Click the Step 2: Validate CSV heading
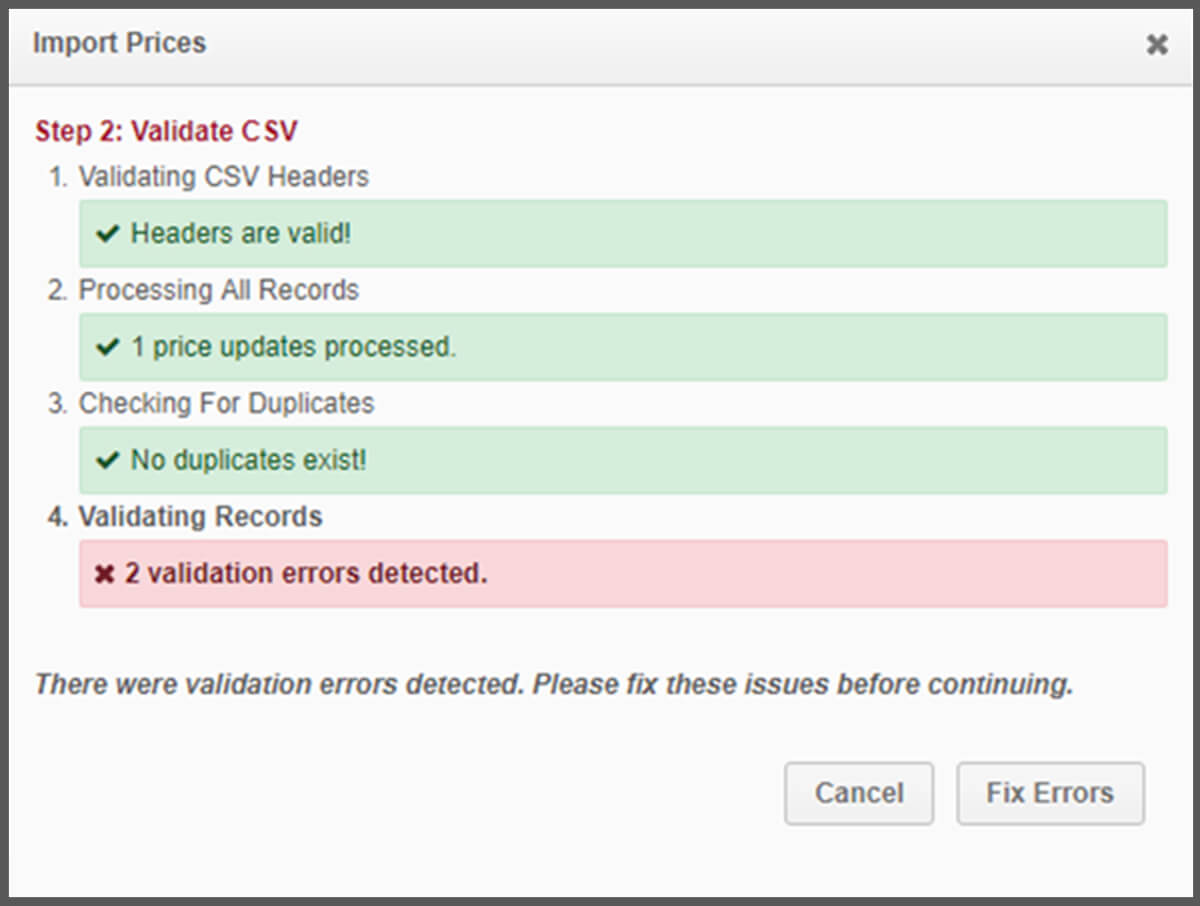Image resolution: width=1200 pixels, height=906 pixels. click(x=167, y=131)
